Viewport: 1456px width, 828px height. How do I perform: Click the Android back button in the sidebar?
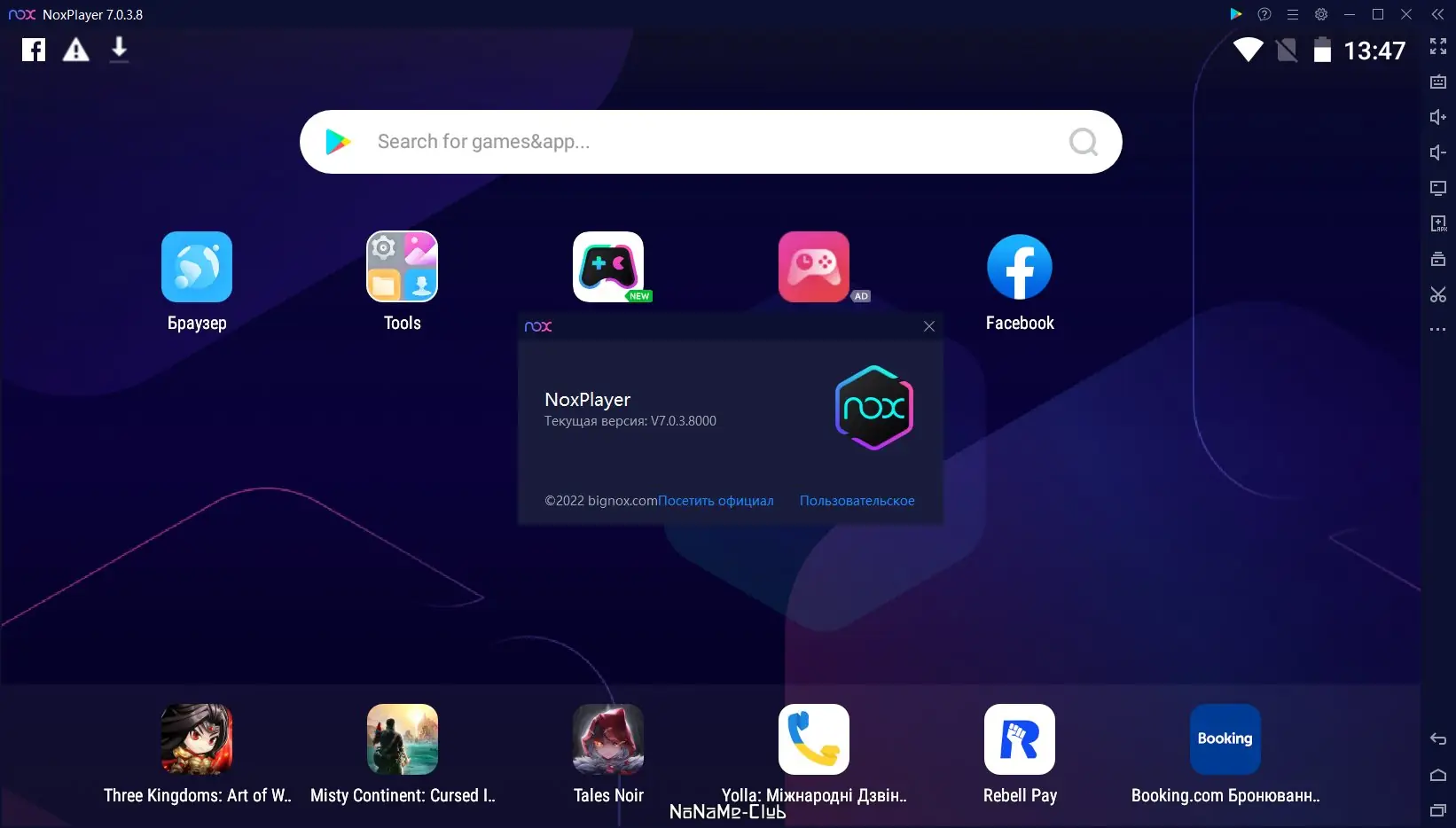pos(1438,739)
